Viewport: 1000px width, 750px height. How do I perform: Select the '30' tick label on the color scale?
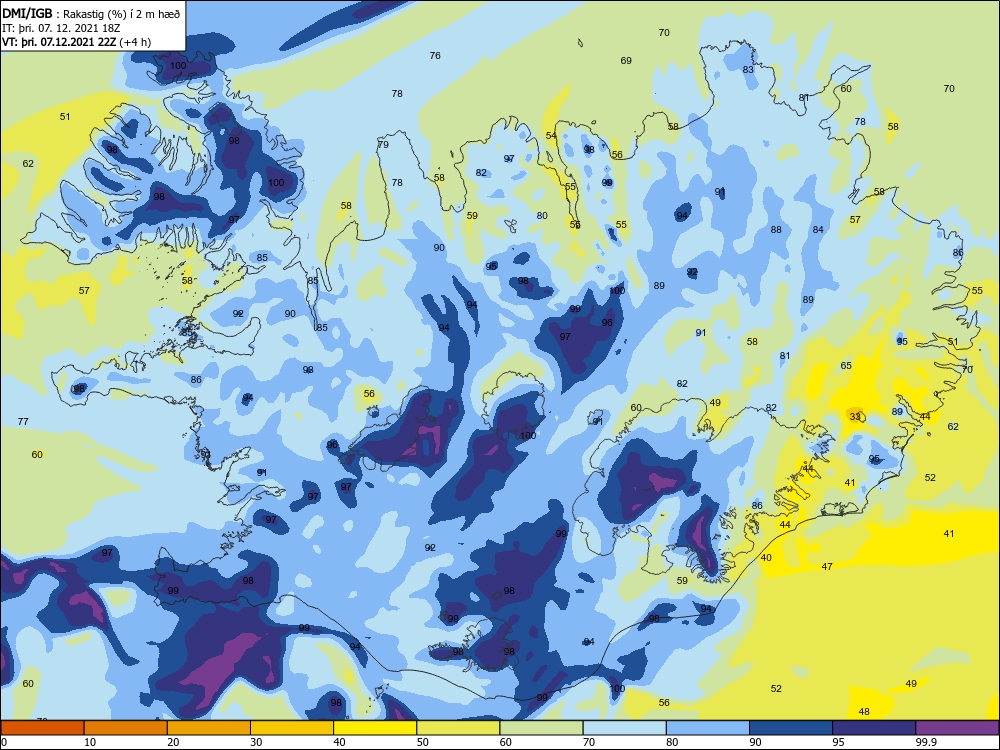[256, 742]
